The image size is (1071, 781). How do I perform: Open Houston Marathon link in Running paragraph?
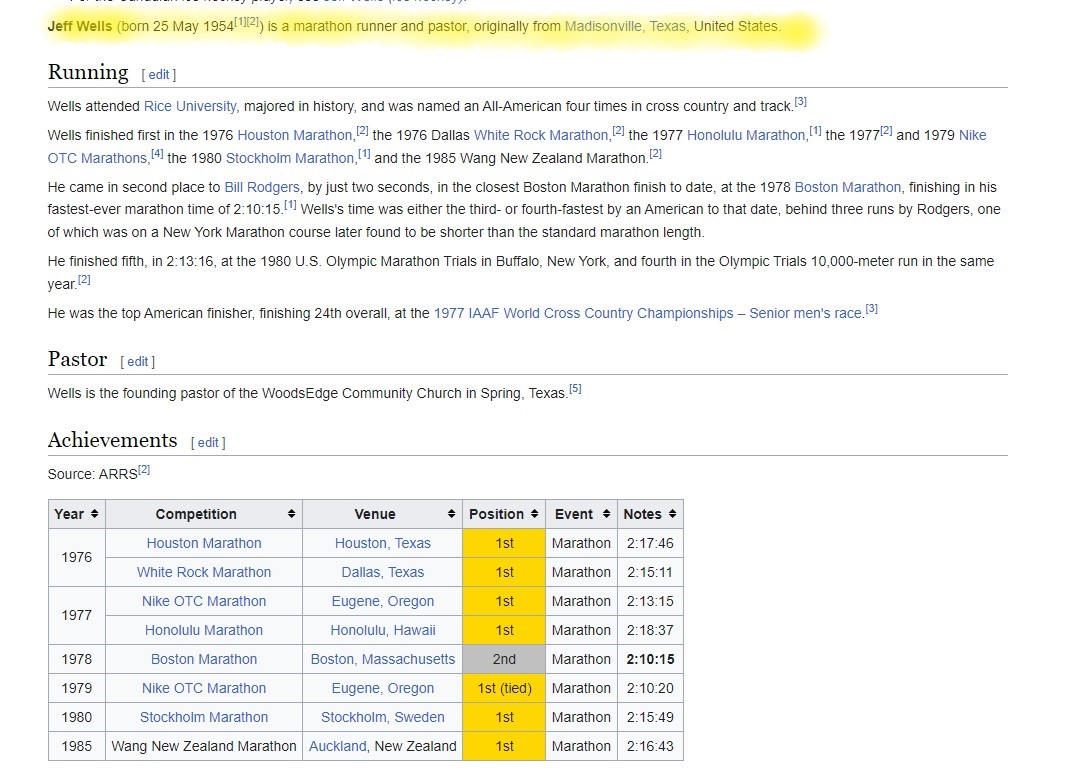click(294, 135)
